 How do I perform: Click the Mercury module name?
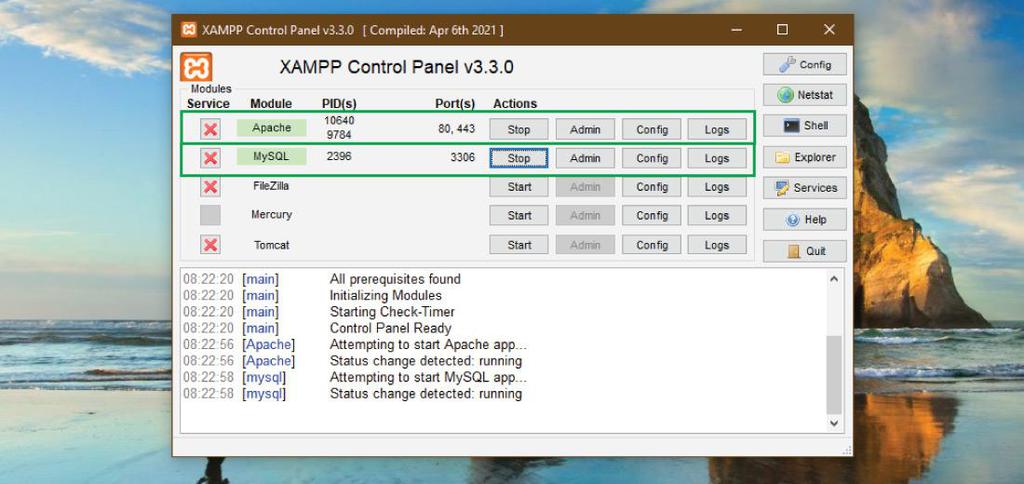click(271, 214)
